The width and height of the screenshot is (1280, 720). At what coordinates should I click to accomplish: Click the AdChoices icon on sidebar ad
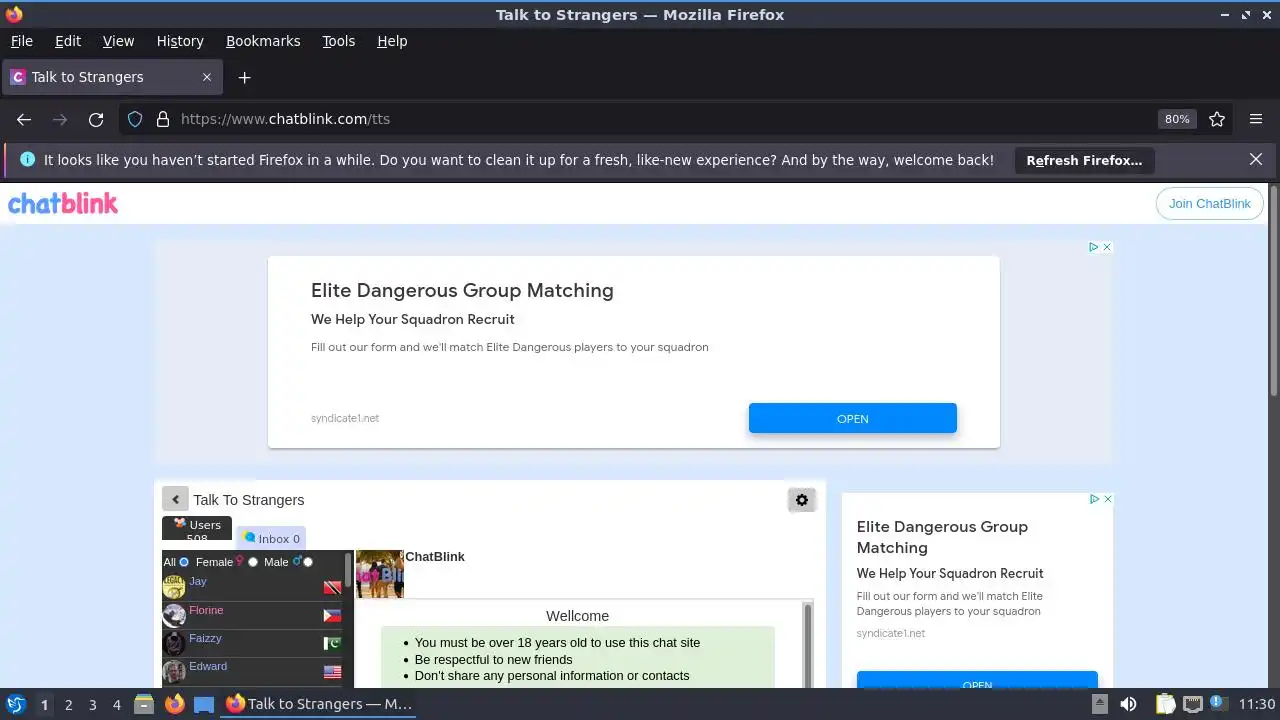tap(1094, 499)
